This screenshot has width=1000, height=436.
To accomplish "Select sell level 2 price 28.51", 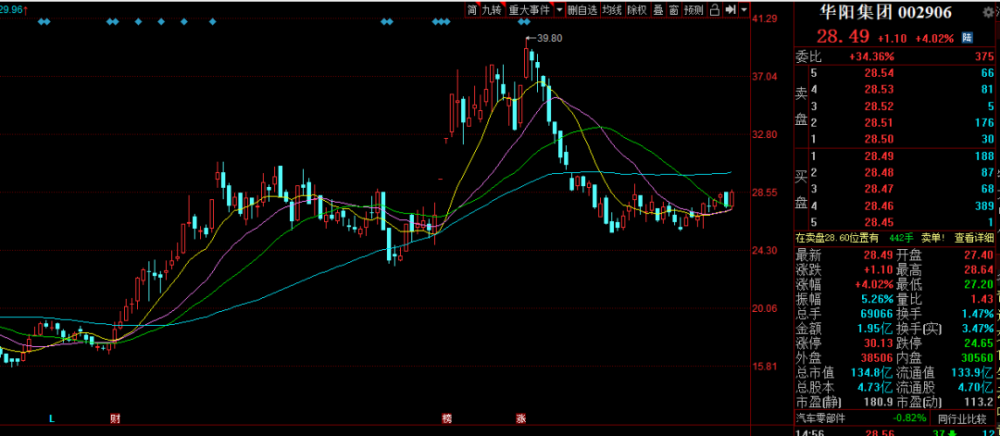I will click(x=879, y=123).
